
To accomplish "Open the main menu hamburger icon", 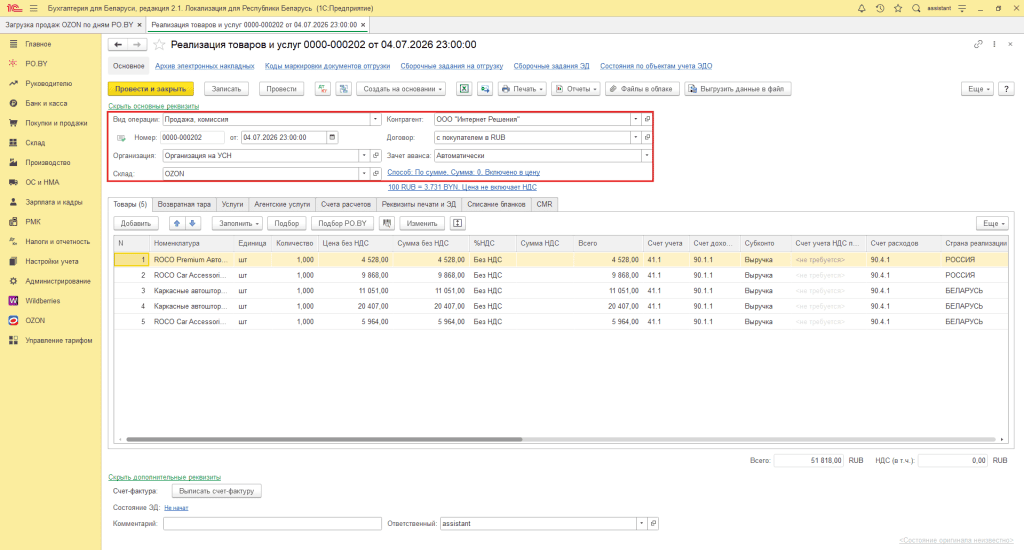I will click(33, 8).
